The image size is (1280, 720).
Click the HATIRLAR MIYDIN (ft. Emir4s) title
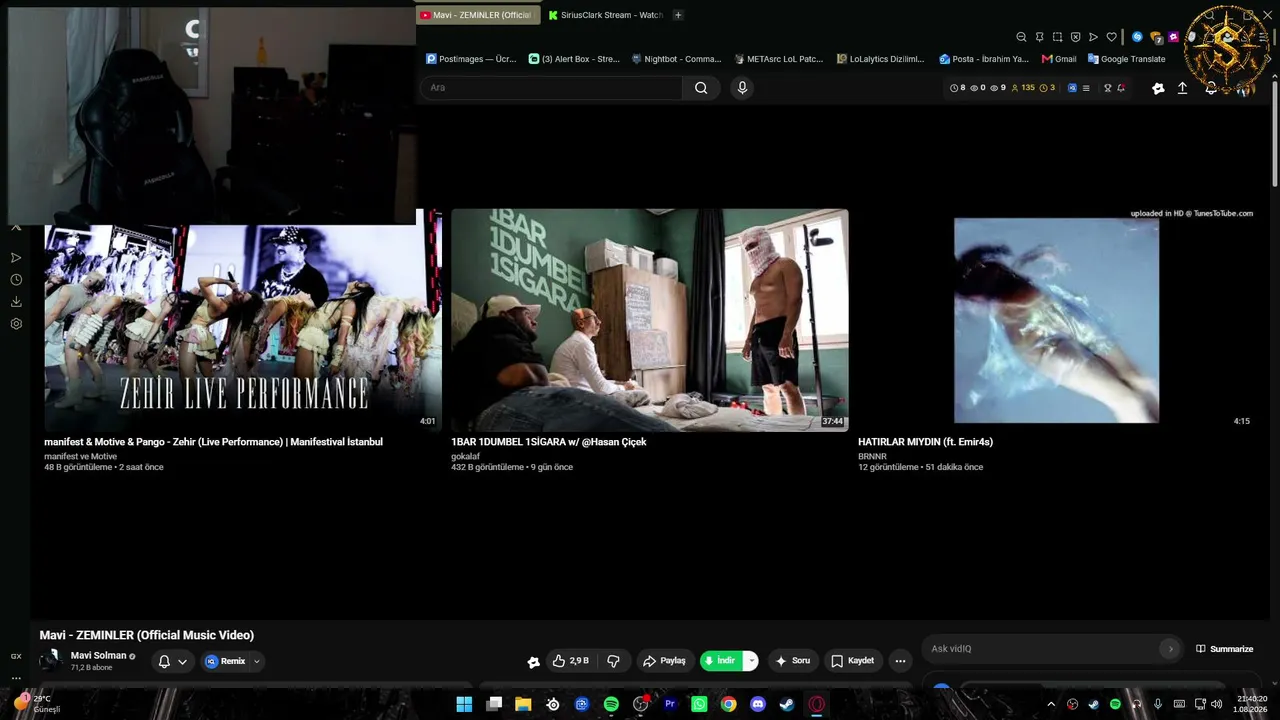coord(925,442)
